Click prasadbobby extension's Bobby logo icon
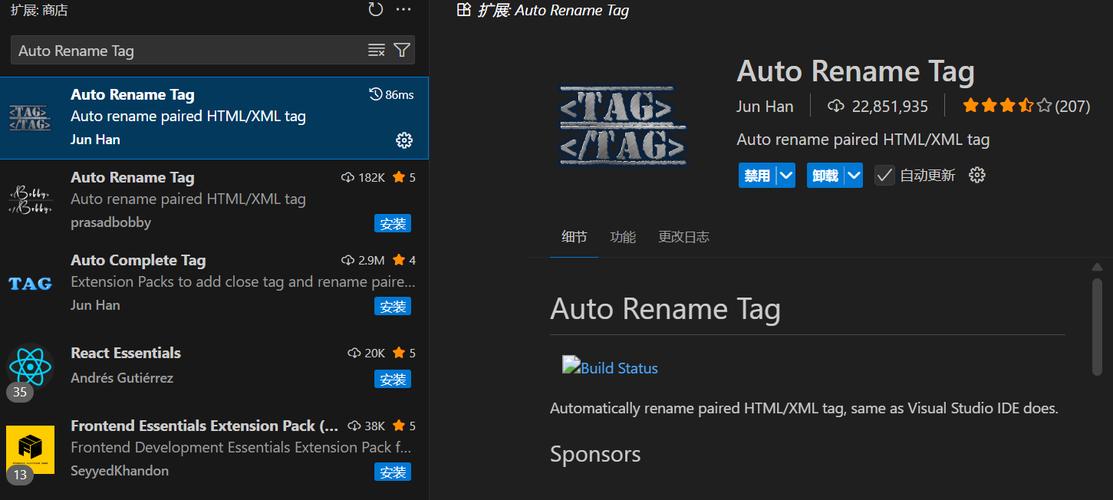This screenshot has width=1113, height=500. coord(30,201)
